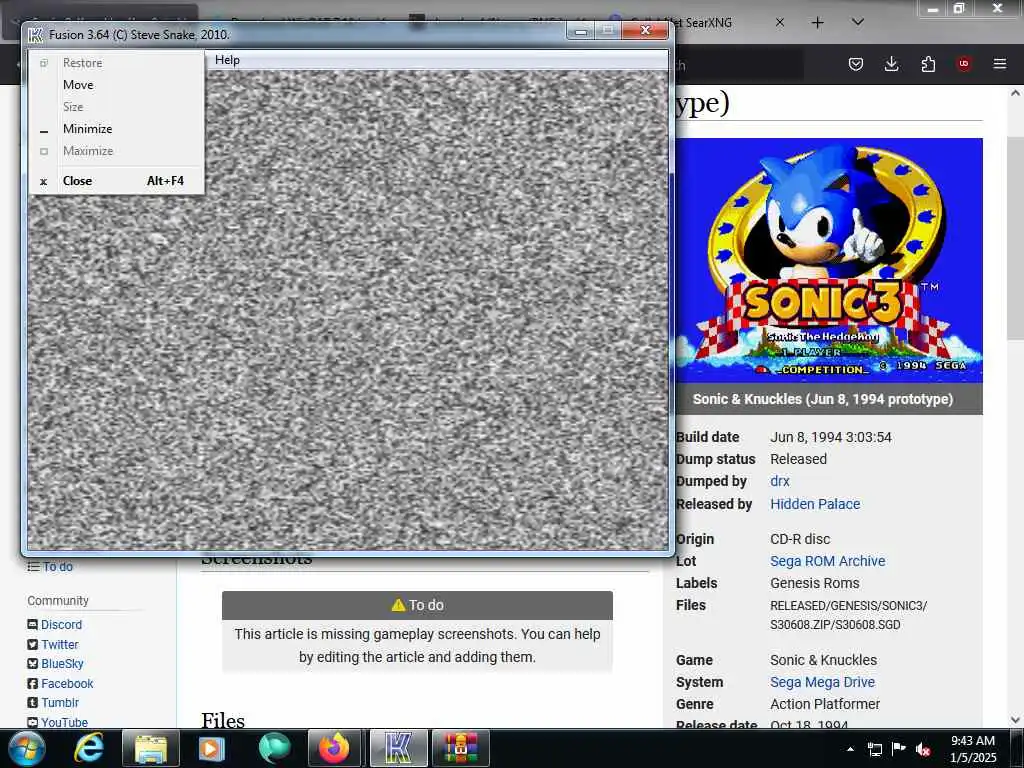The width and height of the screenshot is (1024, 768).
Task: Click the 'Action Platformer' genre value
Action: click(x=825, y=704)
